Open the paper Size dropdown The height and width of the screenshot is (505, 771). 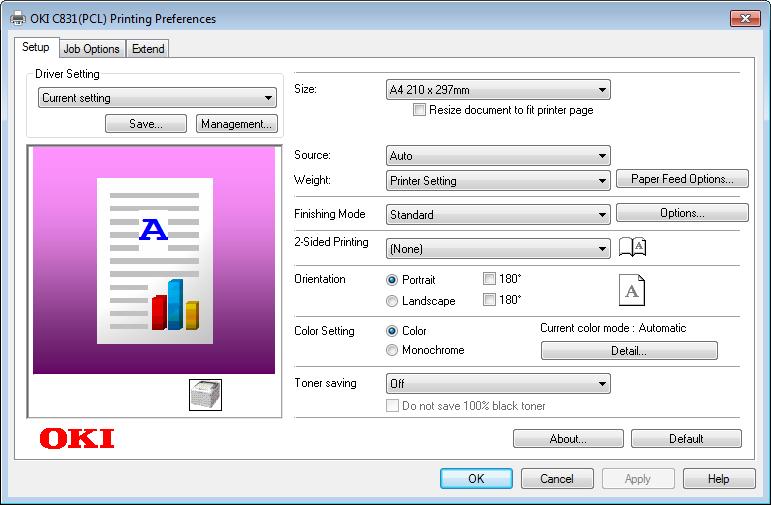coord(498,90)
